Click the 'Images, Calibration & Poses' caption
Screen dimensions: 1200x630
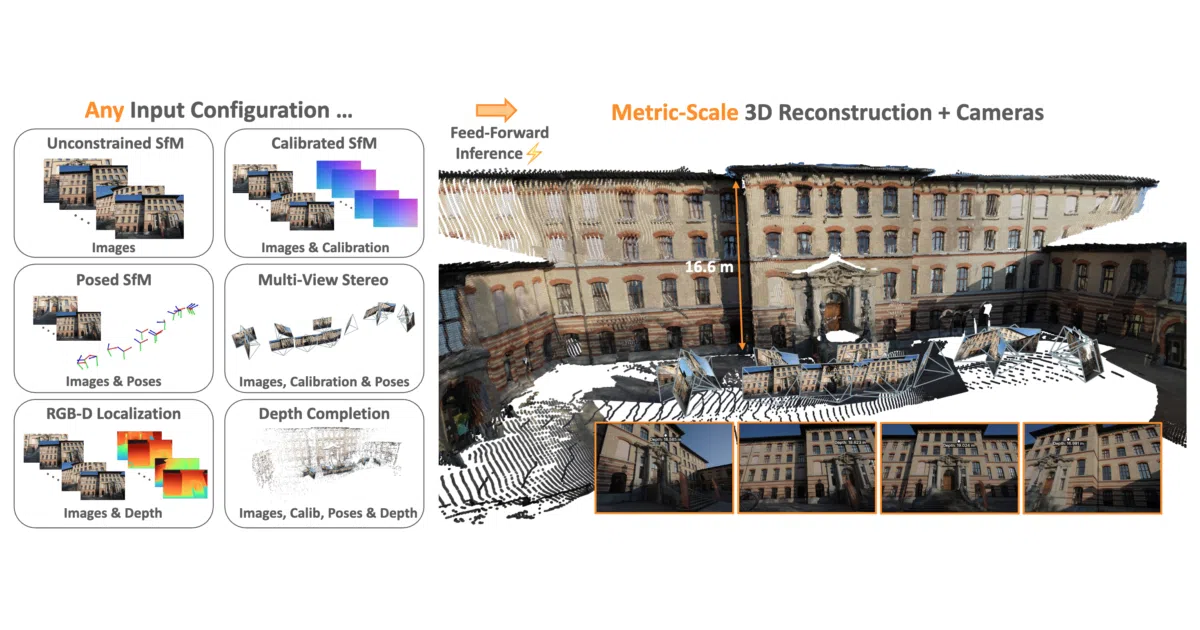(x=324, y=381)
